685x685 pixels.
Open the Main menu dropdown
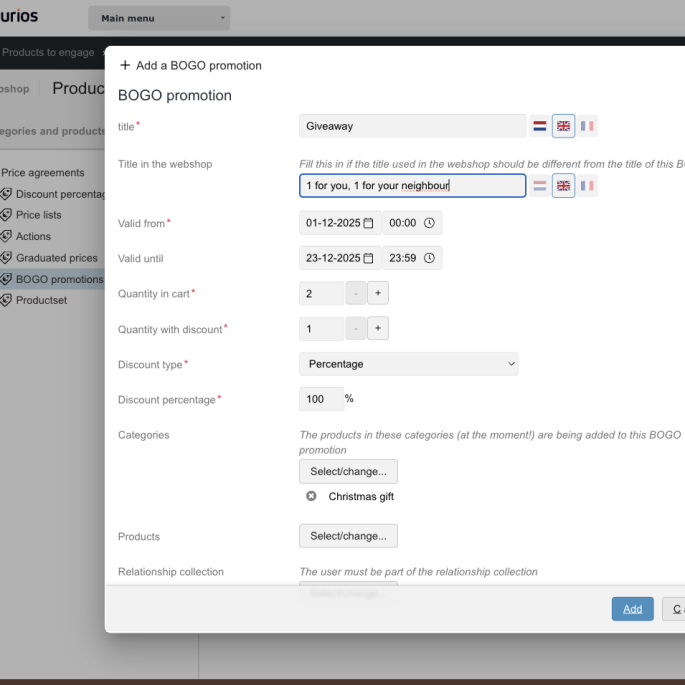pos(159,18)
